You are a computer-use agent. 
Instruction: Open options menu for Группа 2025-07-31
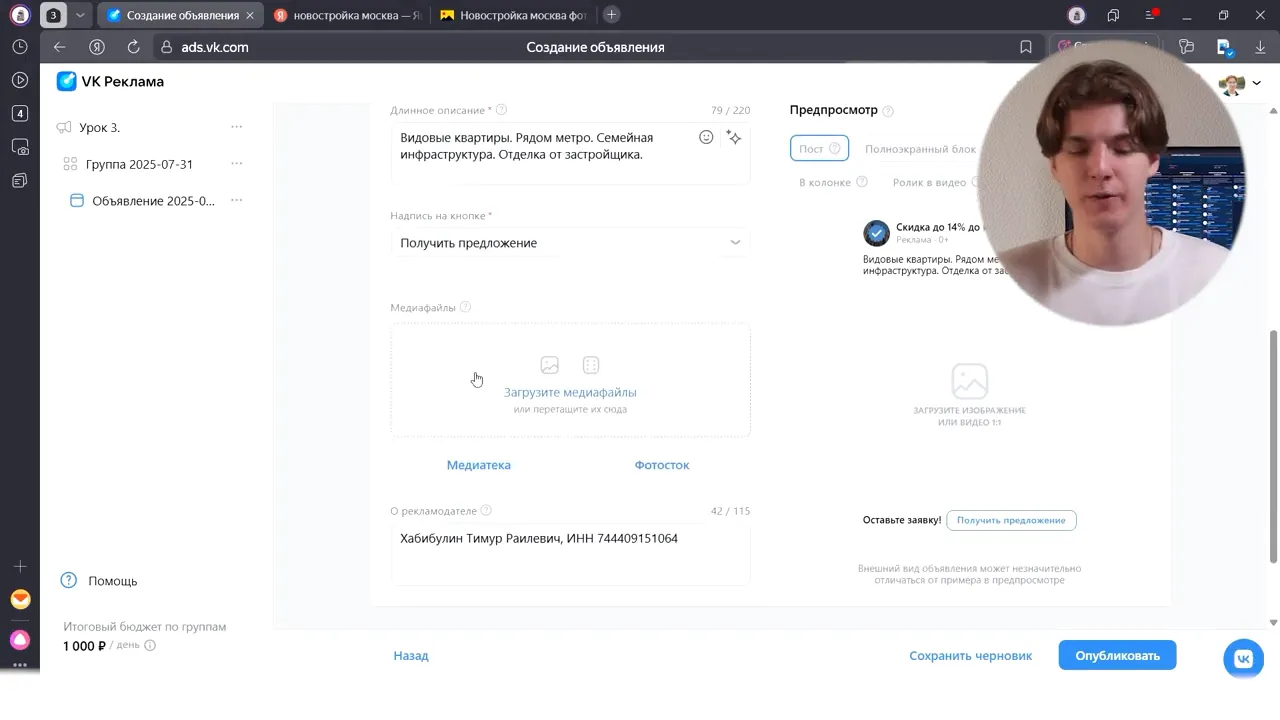236,163
